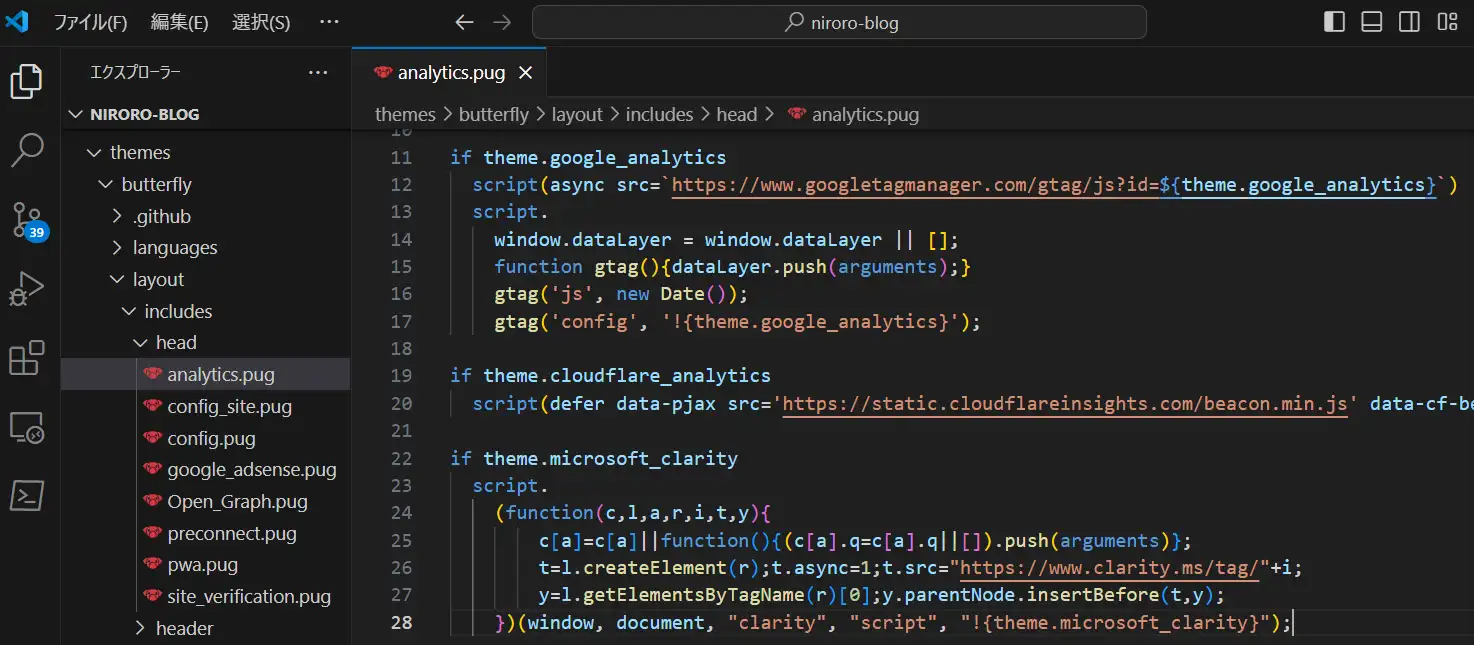The height and width of the screenshot is (645, 1474).
Task: Close the analytics.pug editor tab
Action: (526, 73)
